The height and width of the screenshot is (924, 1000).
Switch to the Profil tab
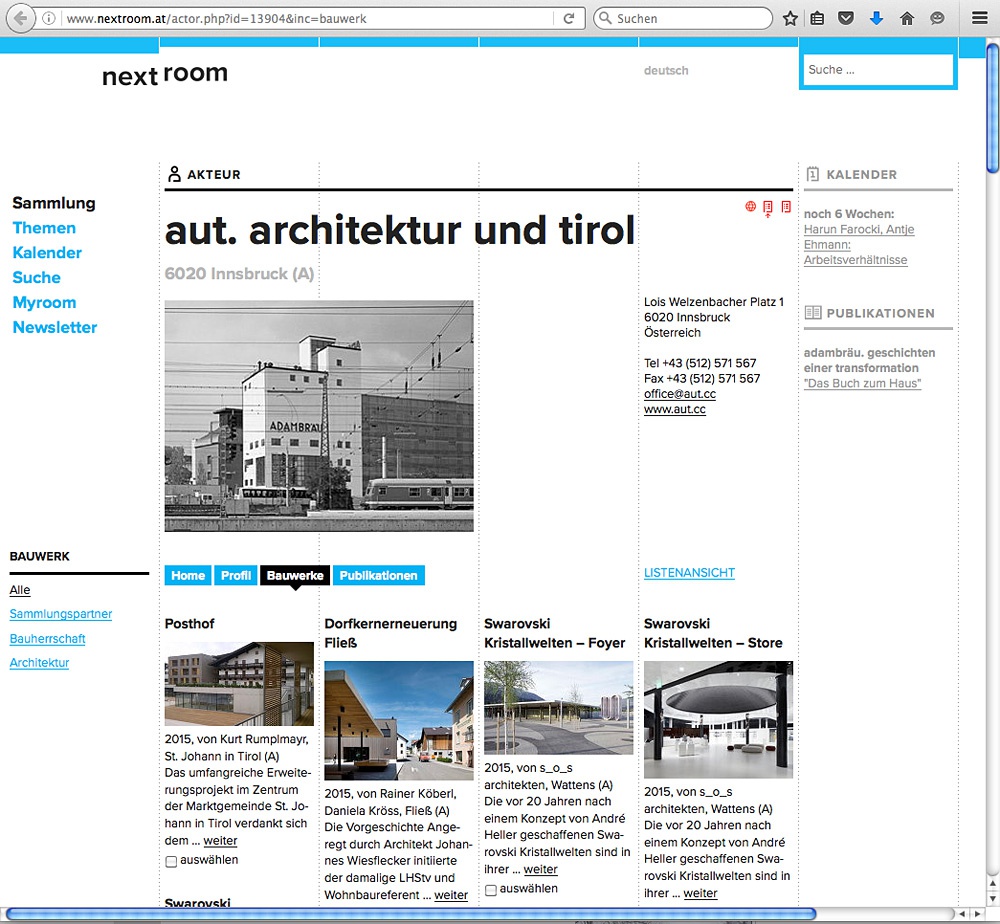coord(236,576)
